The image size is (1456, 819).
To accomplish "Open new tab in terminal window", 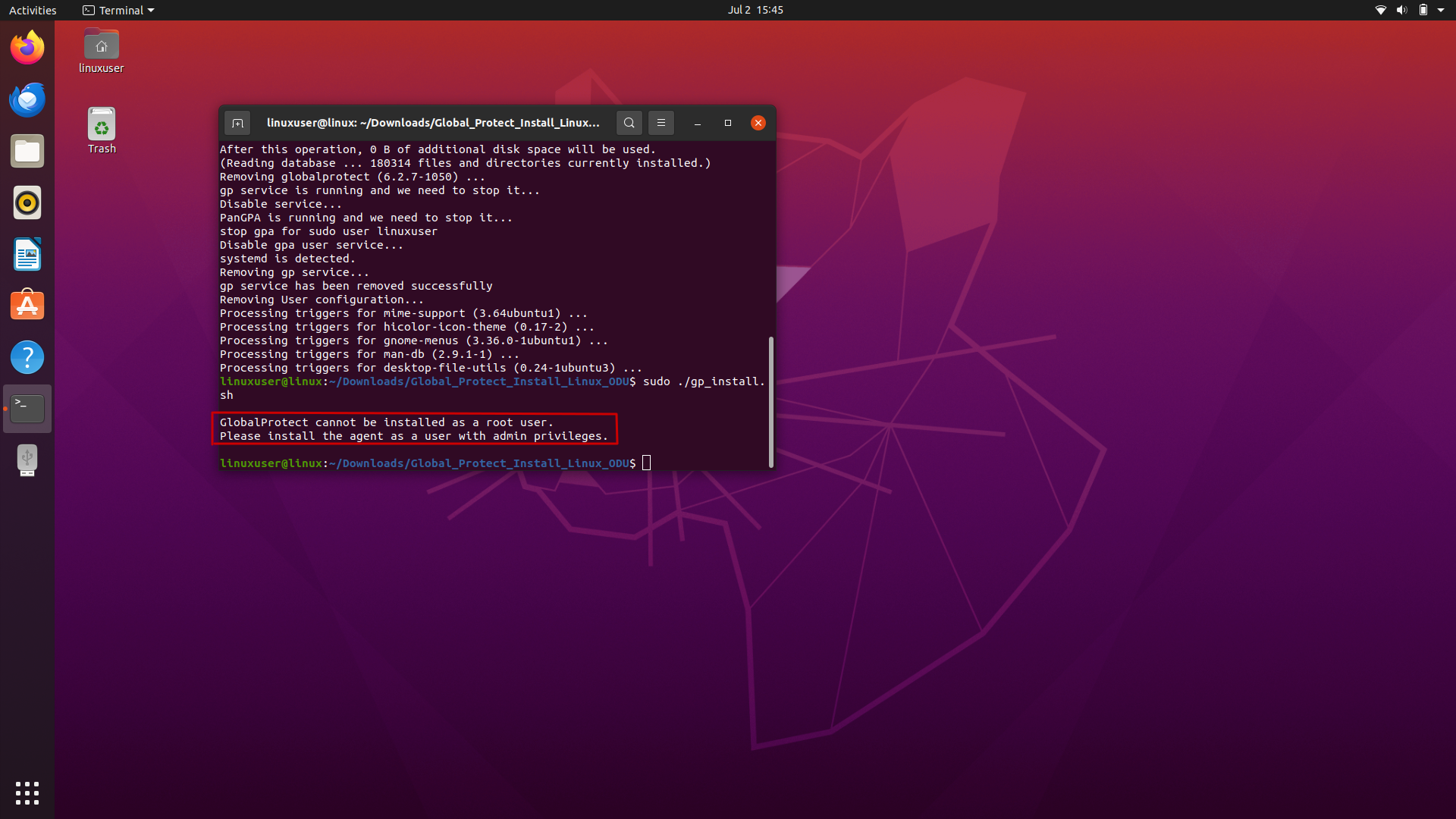I will (x=237, y=123).
